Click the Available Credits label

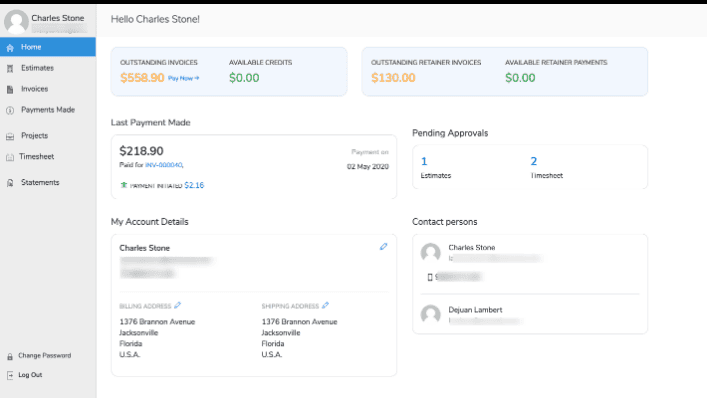(261, 63)
